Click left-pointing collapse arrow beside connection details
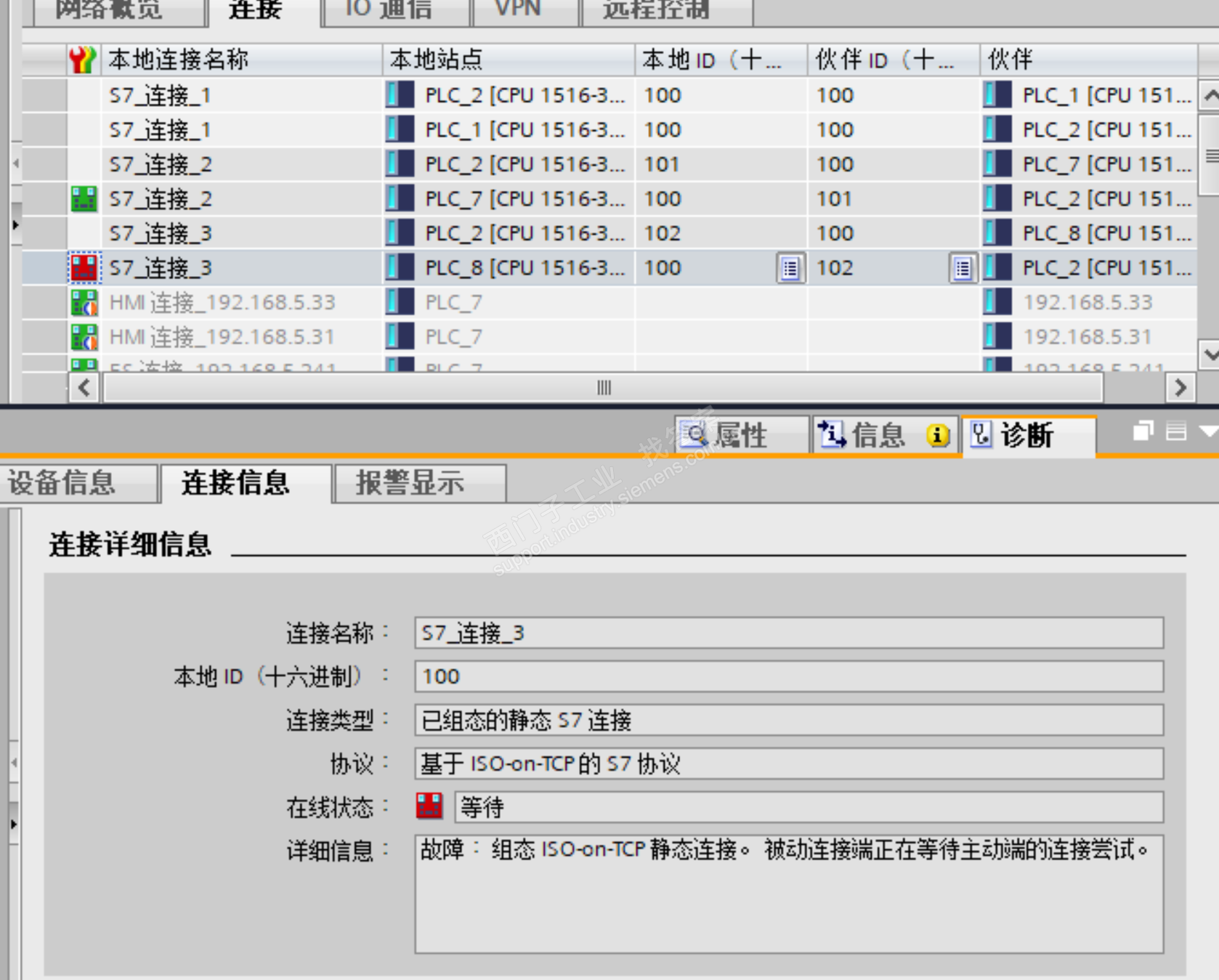The width and height of the screenshot is (1219, 980). point(14,763)
